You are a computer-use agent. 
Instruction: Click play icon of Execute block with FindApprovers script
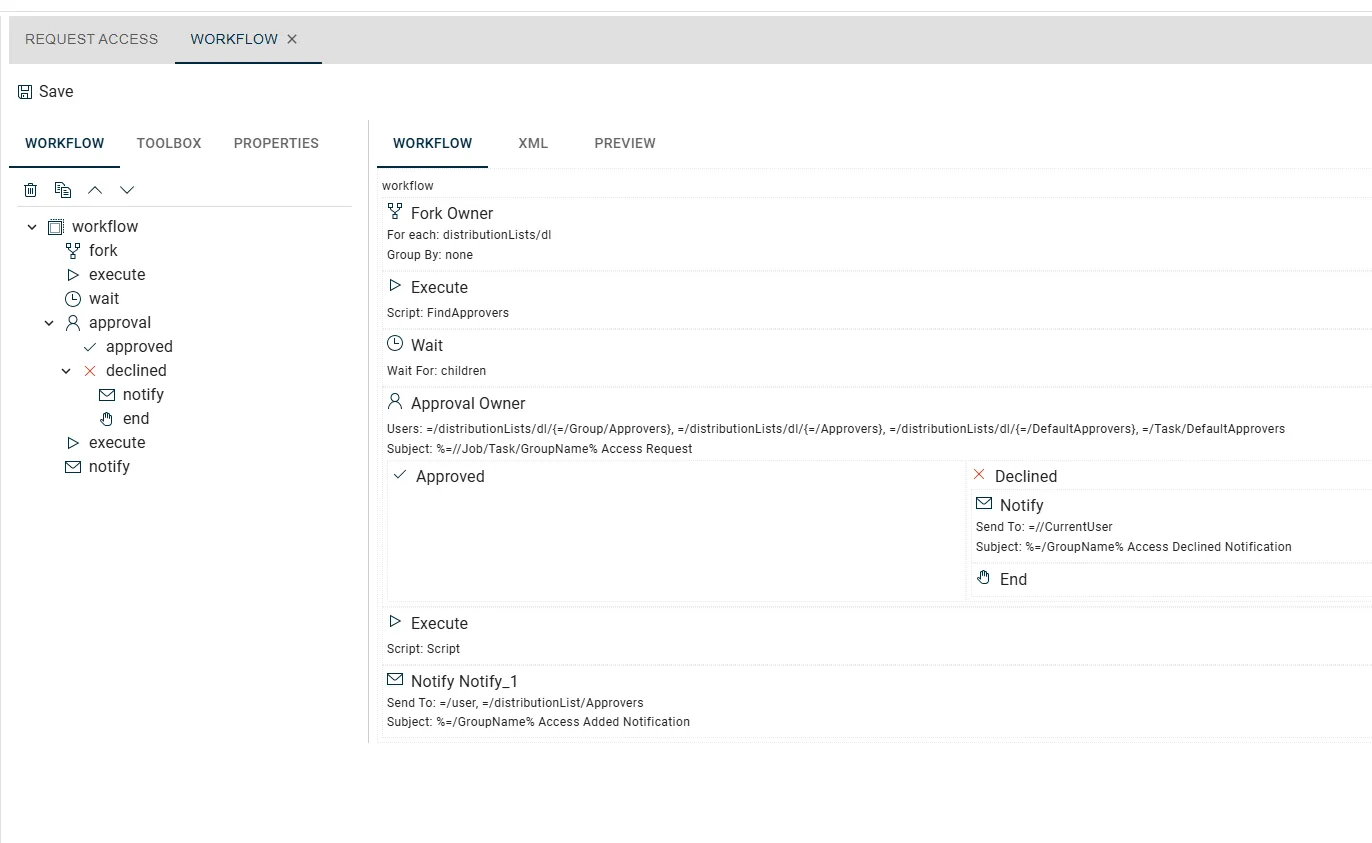[395, 286]
